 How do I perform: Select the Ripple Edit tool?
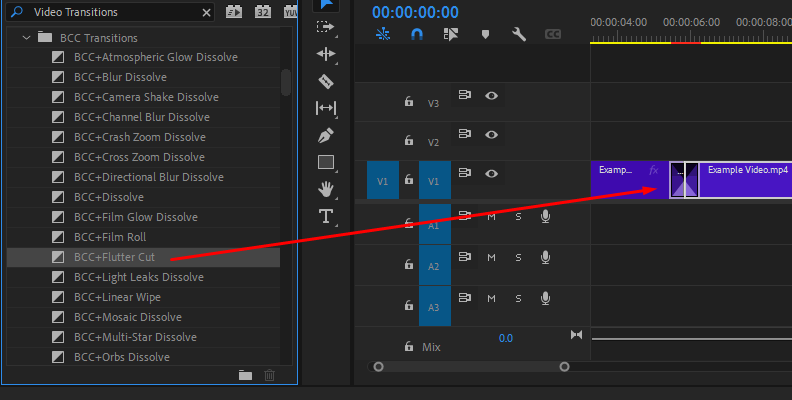point(326,54)
